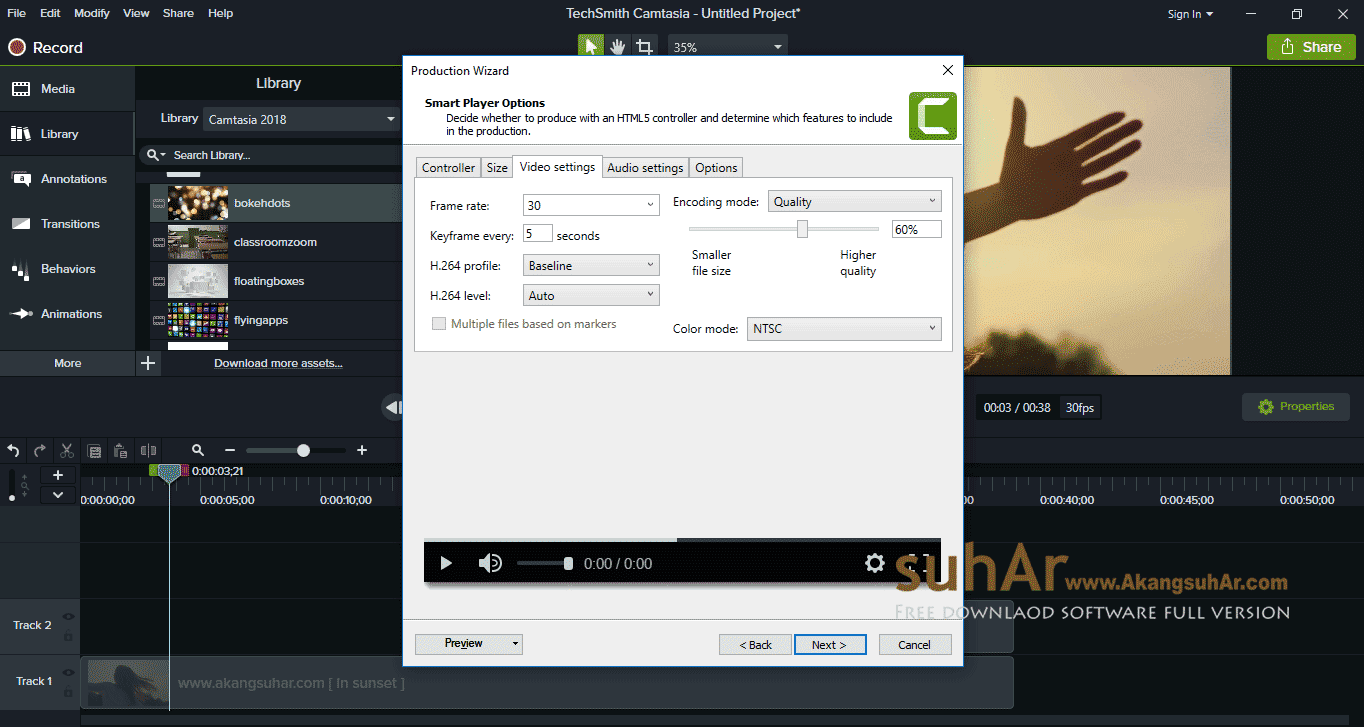Zoom out the timeline with minus
Image resolution: width=1364 pixels, height=727 pixels.
click(x=230, y=451)
